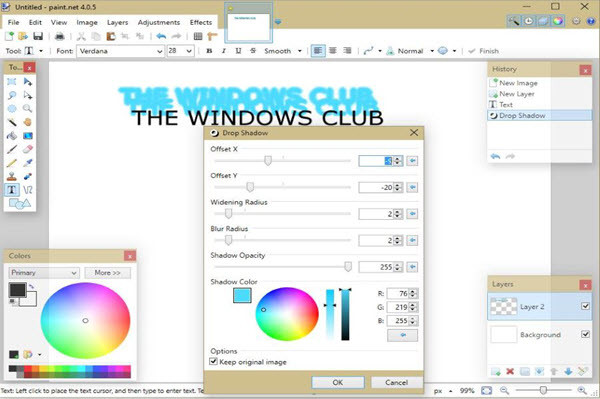This screenshot has width=600, height=399.
Task: Select the Text tool in Tools panel
Action: (x=12, y=189)
